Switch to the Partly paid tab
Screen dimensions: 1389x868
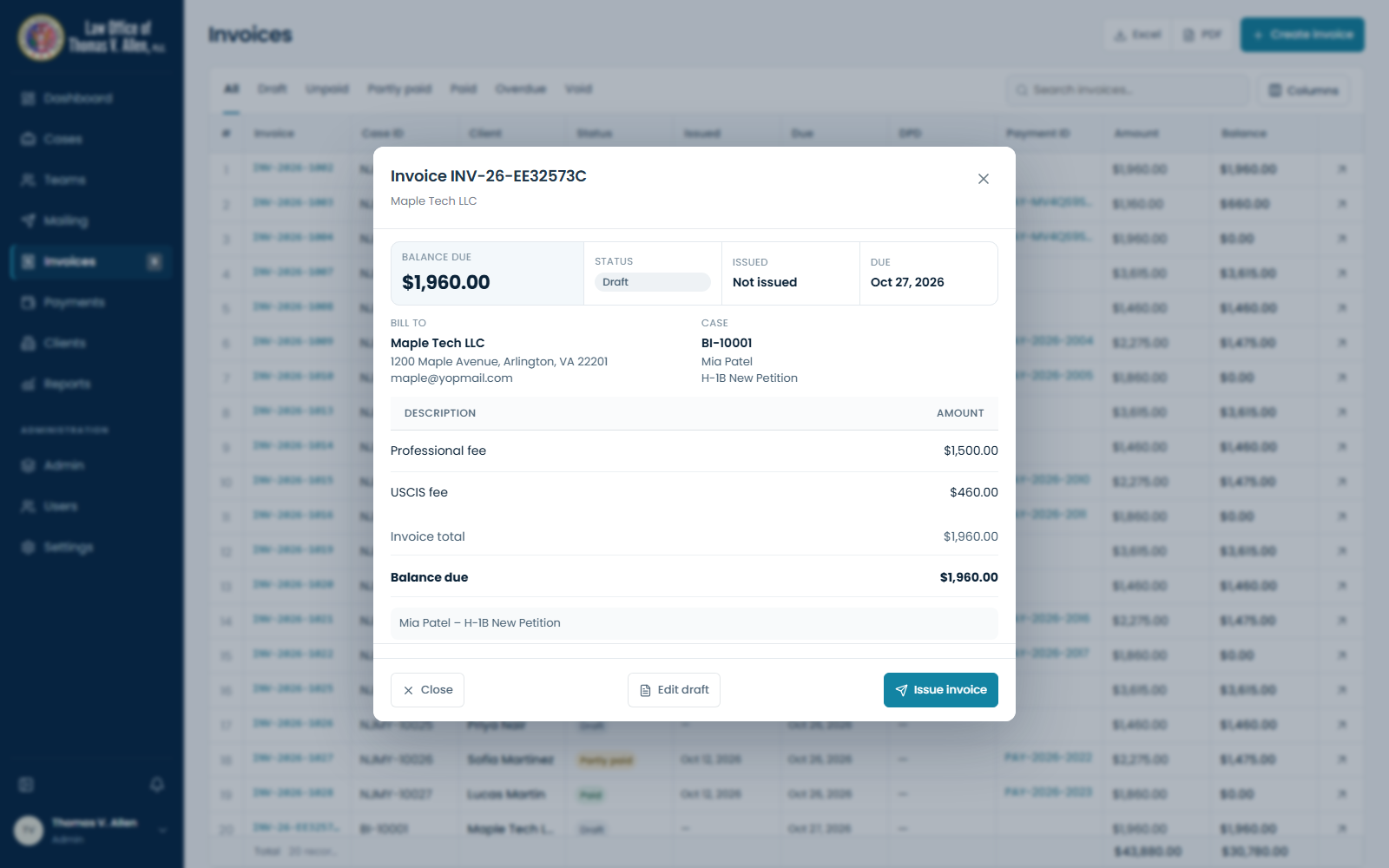point(399,89)
